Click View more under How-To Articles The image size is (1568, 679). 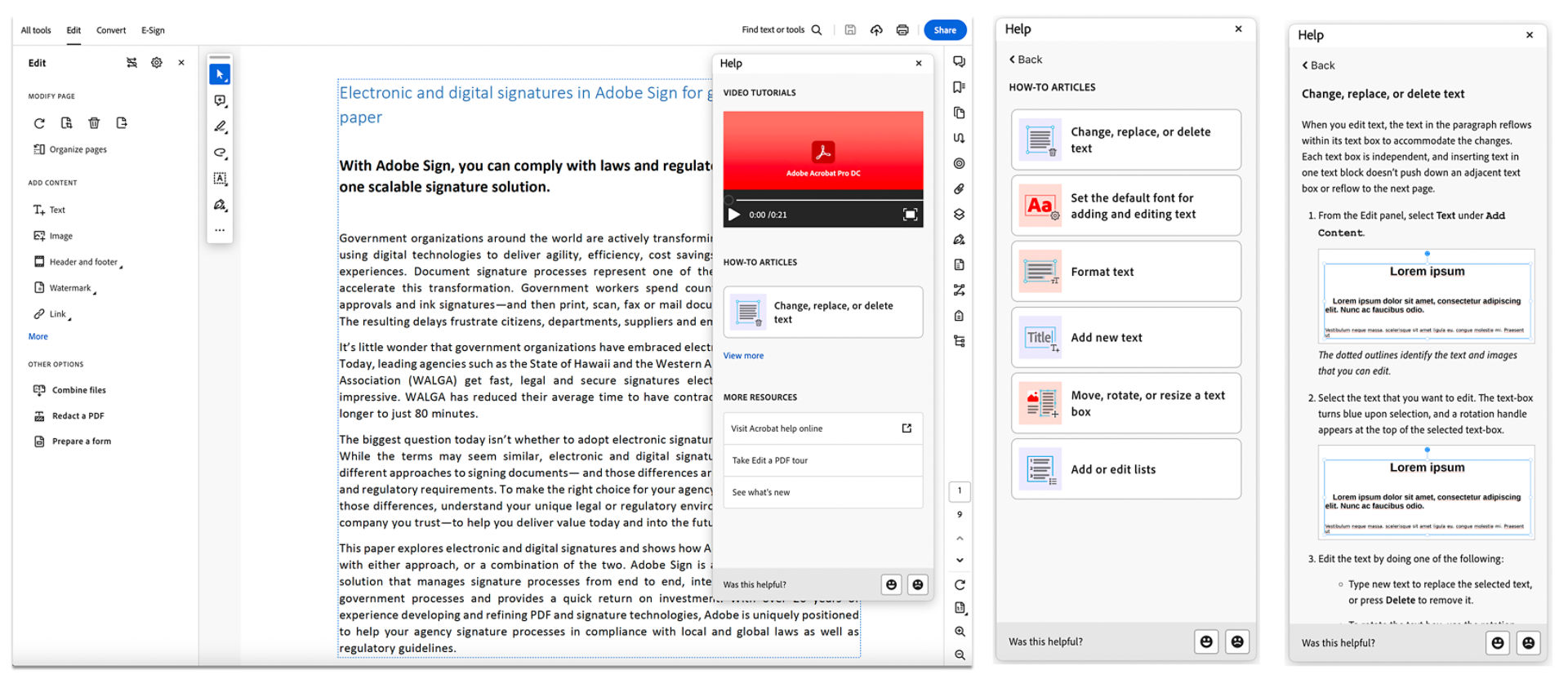point(743,356)
